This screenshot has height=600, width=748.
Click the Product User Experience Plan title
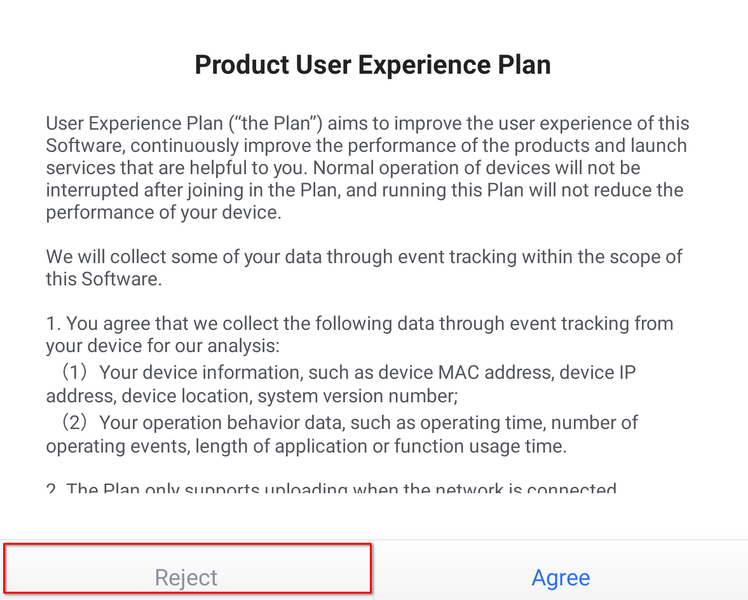click(x=373, y=66)
